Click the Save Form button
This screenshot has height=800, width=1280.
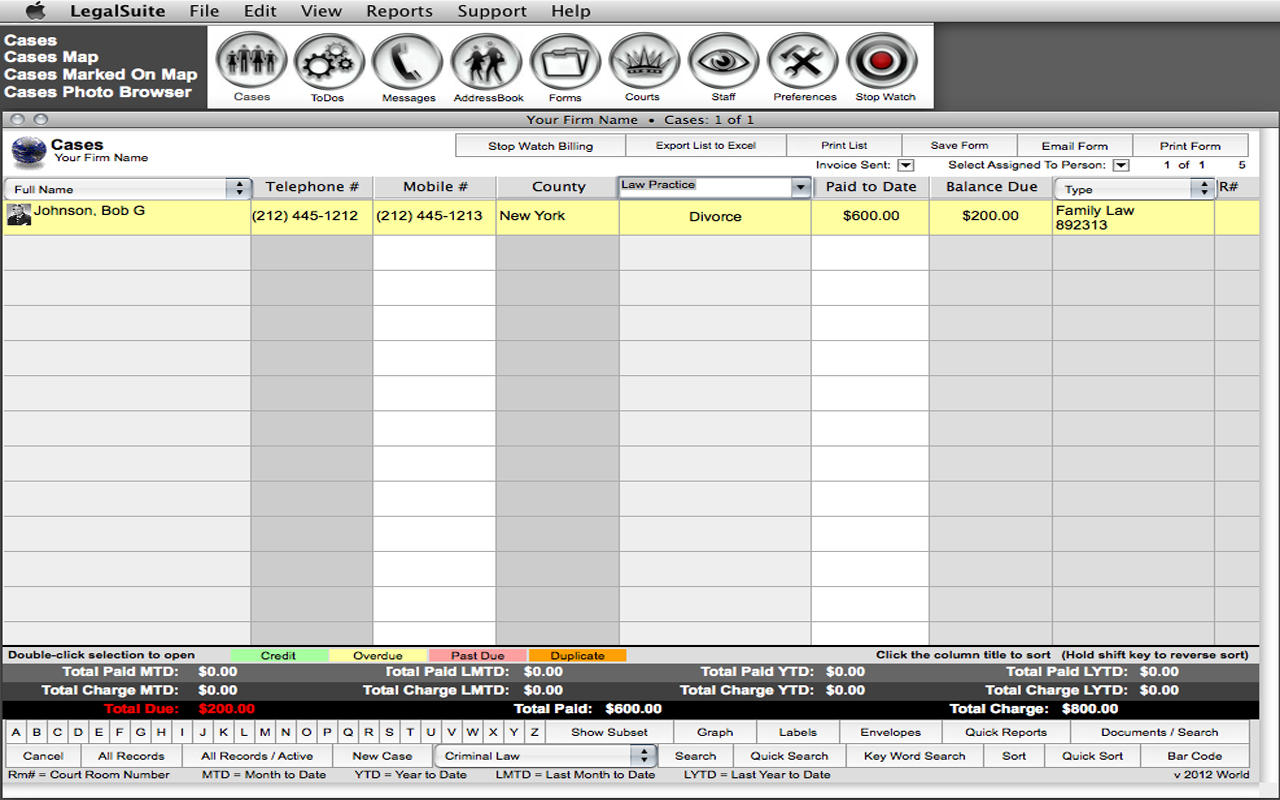(x=959, y=146)
